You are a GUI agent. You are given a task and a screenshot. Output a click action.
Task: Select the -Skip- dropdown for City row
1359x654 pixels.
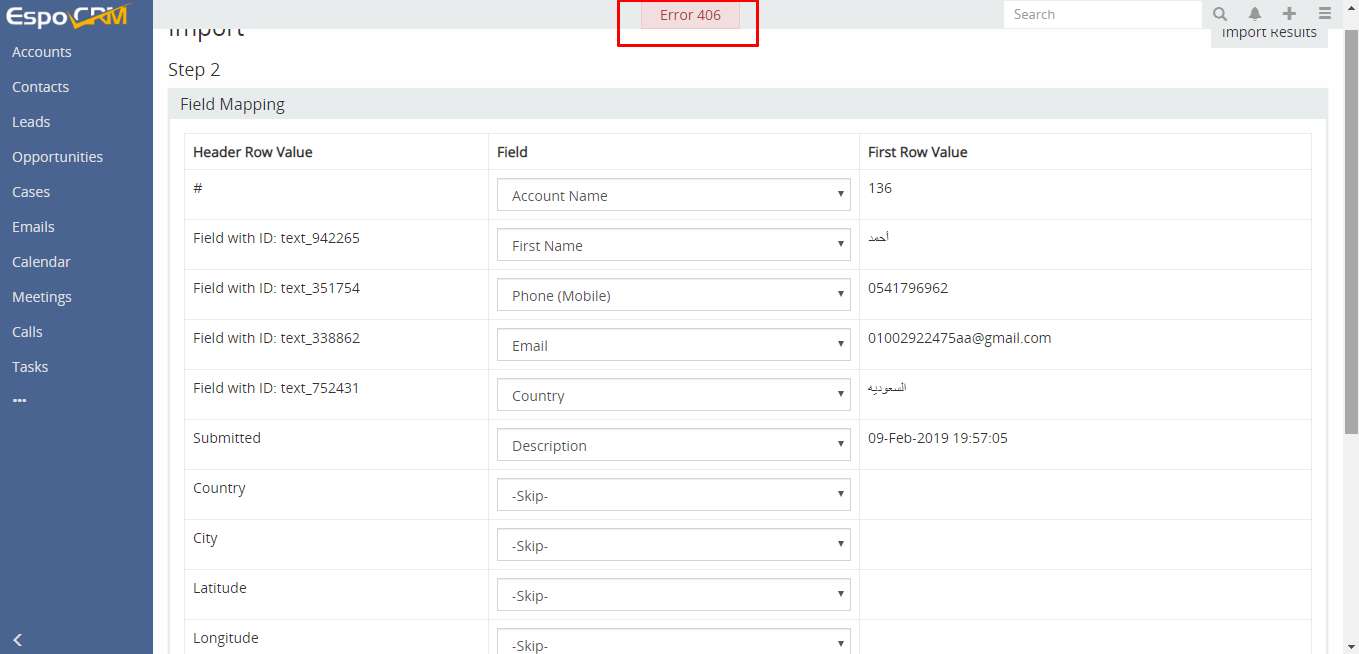[x=673, y=546]
